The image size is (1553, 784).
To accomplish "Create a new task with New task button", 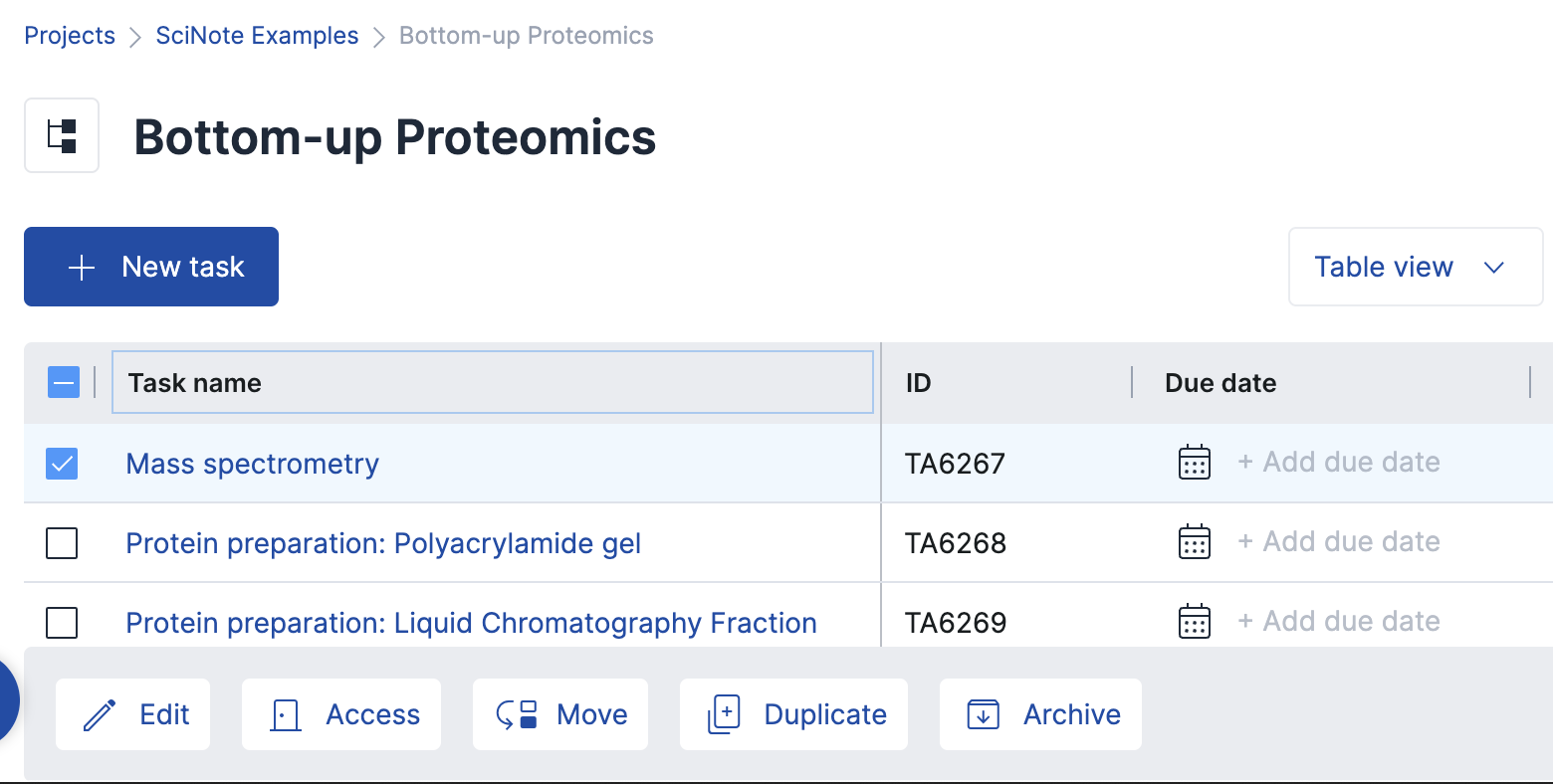I will pos(151,267).
